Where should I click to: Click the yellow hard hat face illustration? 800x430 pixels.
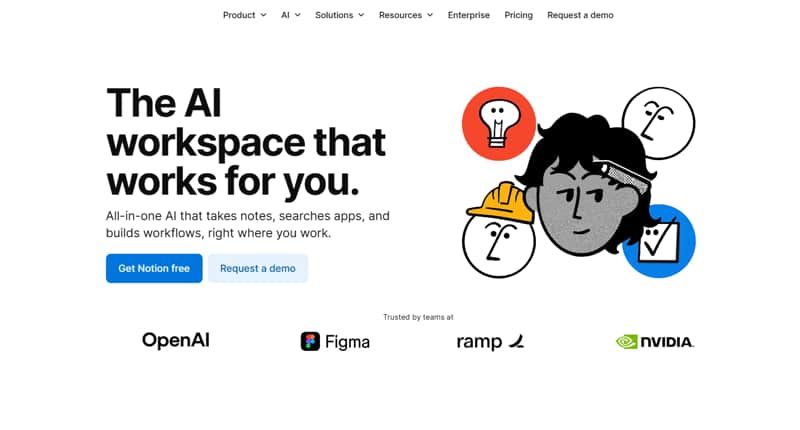[498, 231]
